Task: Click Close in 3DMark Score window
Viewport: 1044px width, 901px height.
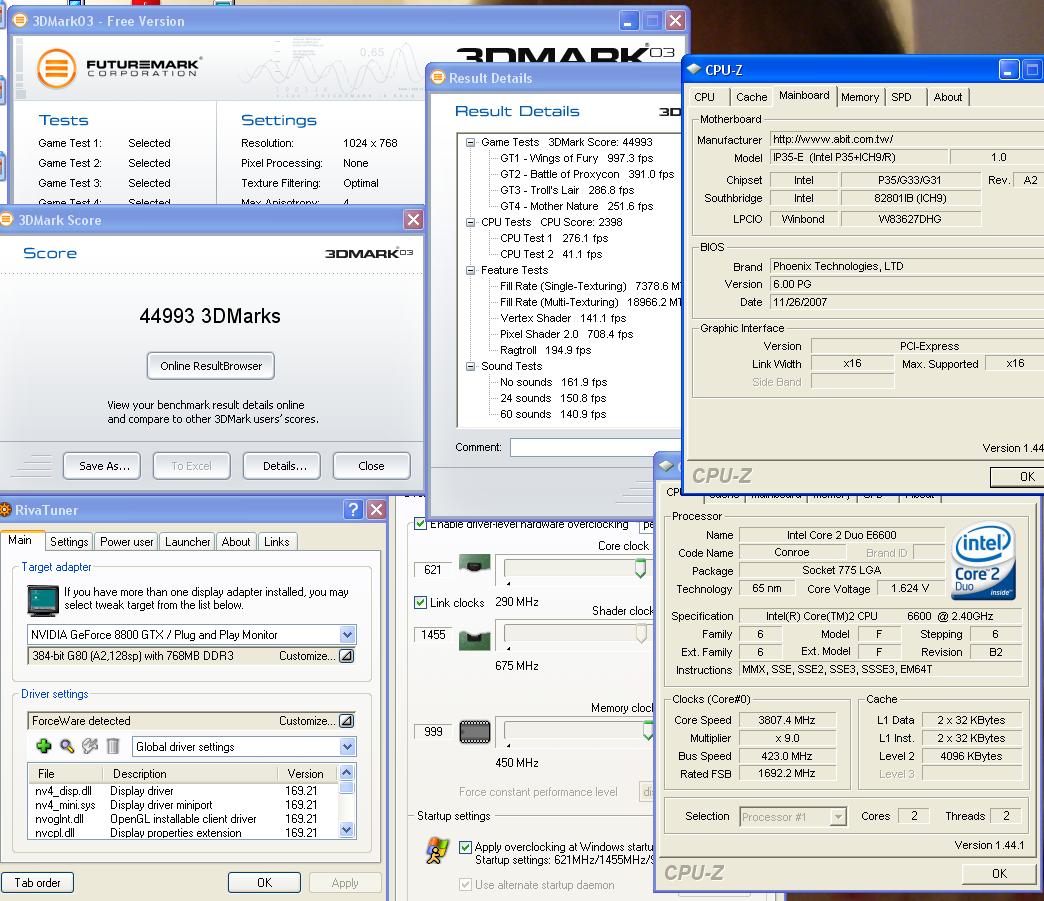Action: point(372,466)
